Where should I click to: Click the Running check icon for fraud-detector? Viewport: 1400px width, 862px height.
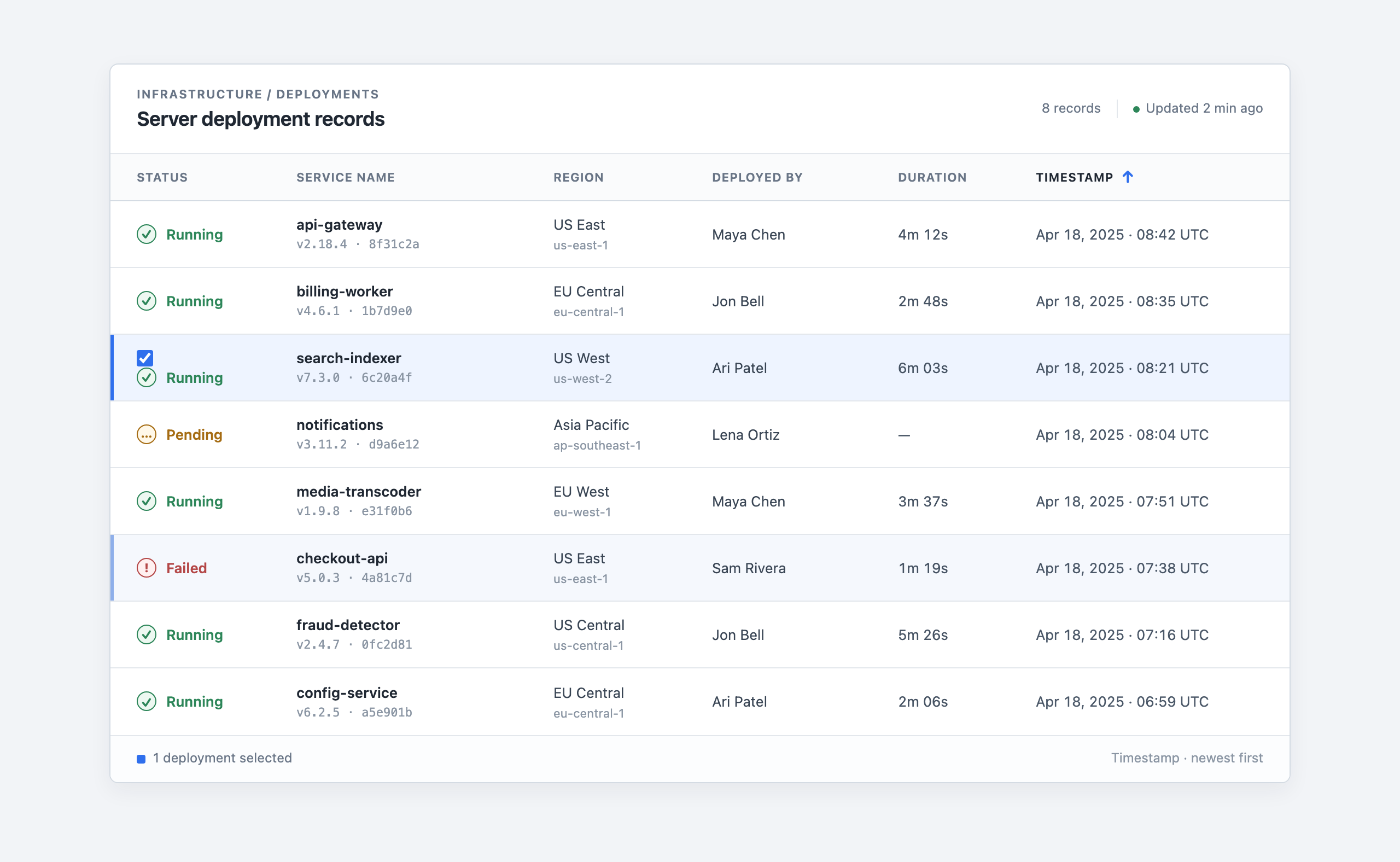[147, 634]
